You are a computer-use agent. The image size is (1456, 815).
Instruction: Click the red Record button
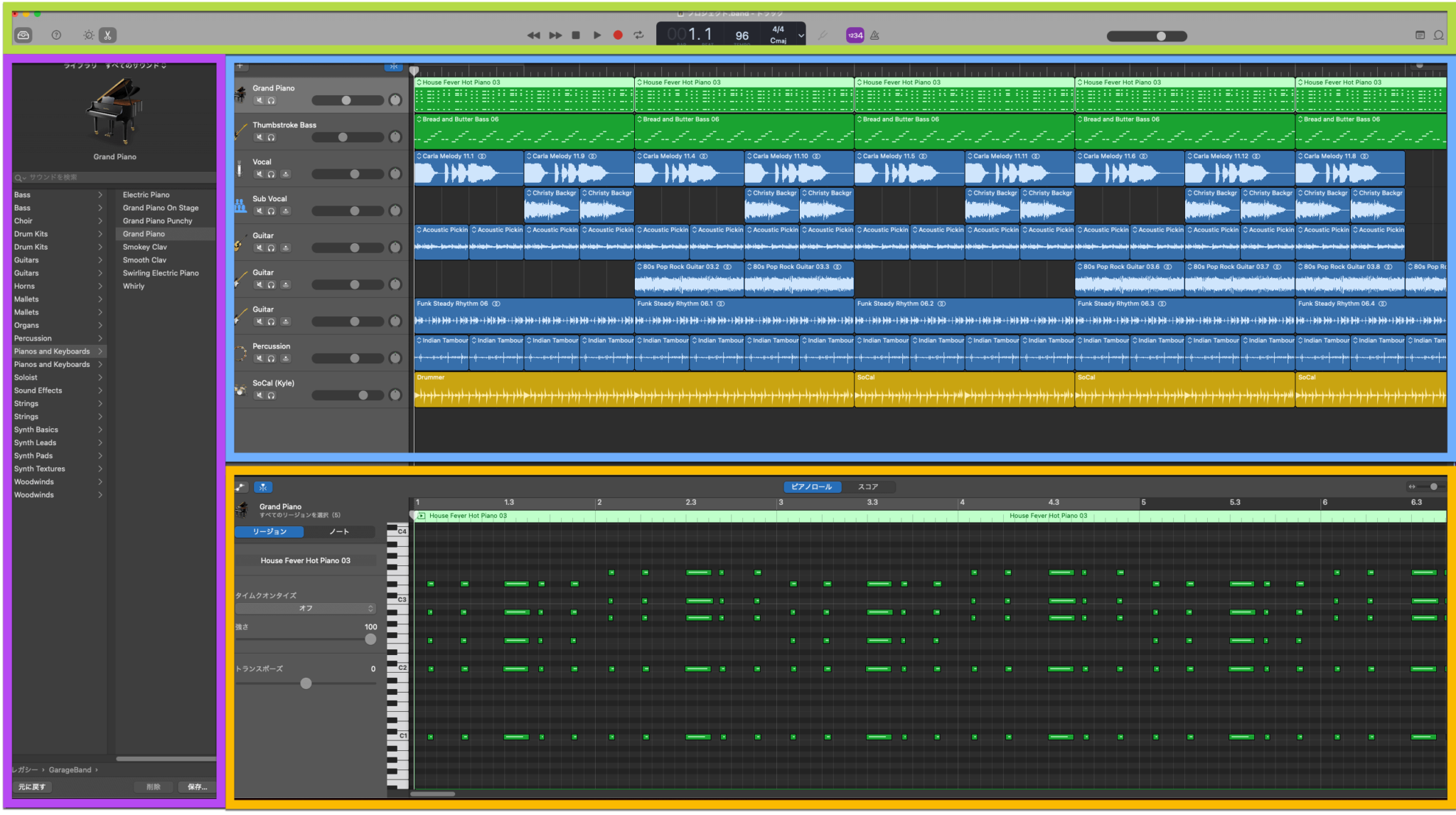[x=618, y=34]
